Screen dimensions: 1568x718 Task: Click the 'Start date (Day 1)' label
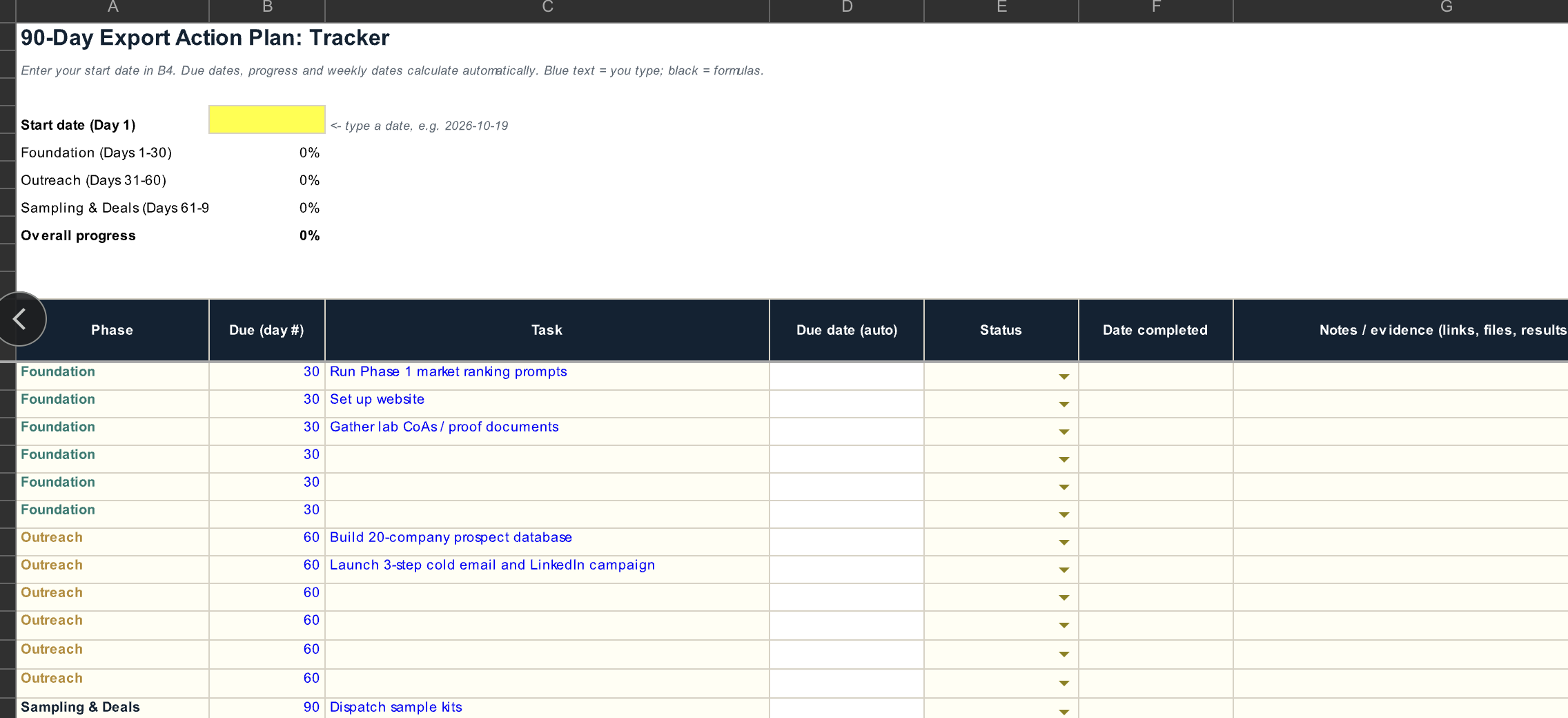click(x=78, y=125)
